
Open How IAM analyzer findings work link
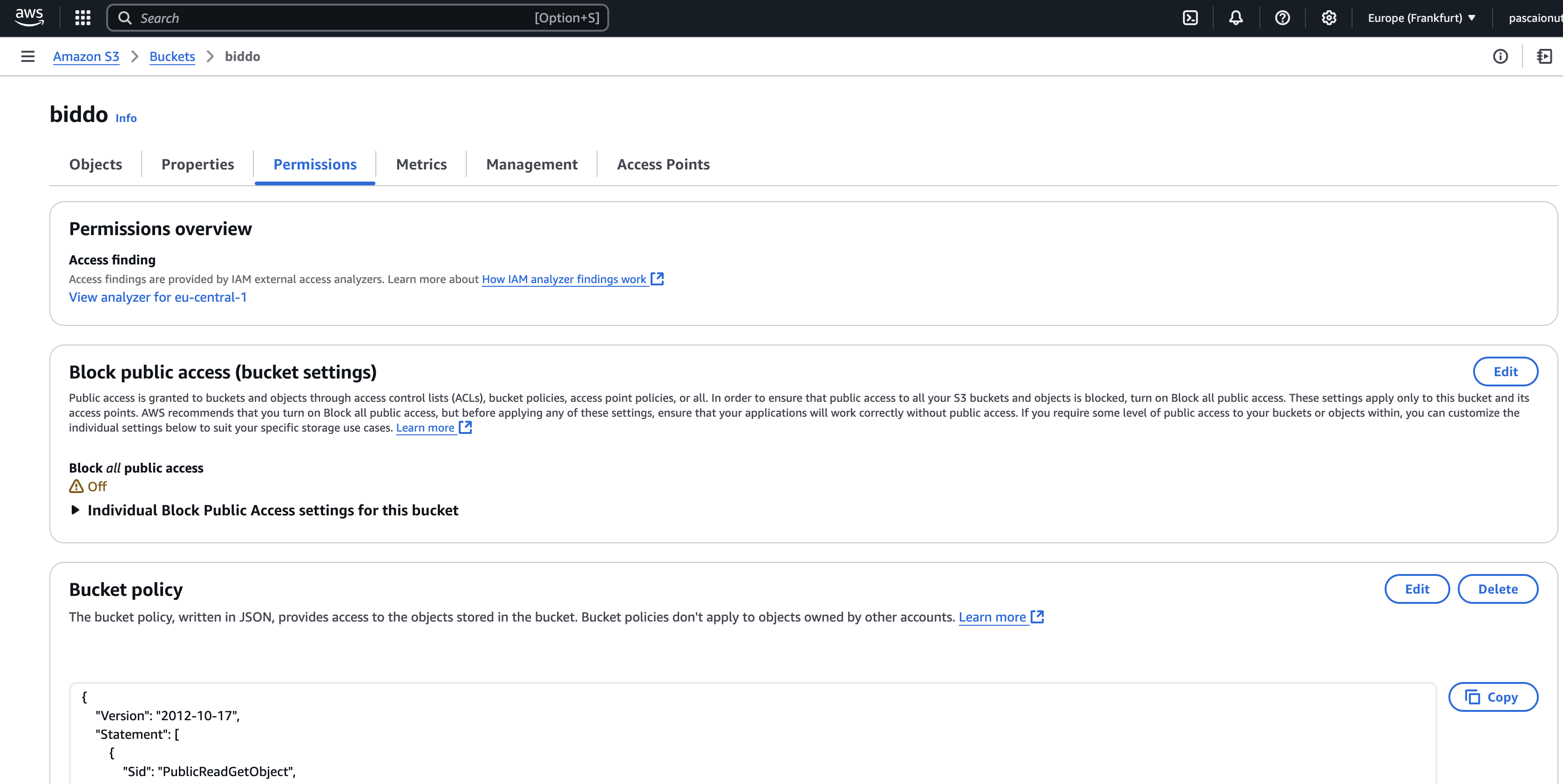tap(564, 279)
